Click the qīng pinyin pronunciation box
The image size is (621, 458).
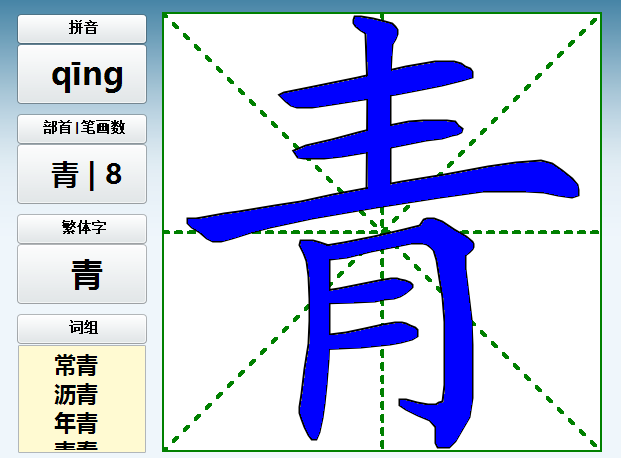[82, 74]
